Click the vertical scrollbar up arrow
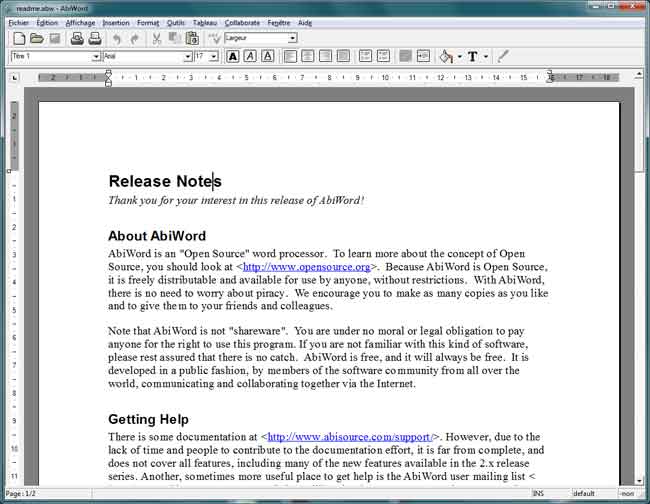The width and height of the screenshot is (650, 504). tap(639, 75)
